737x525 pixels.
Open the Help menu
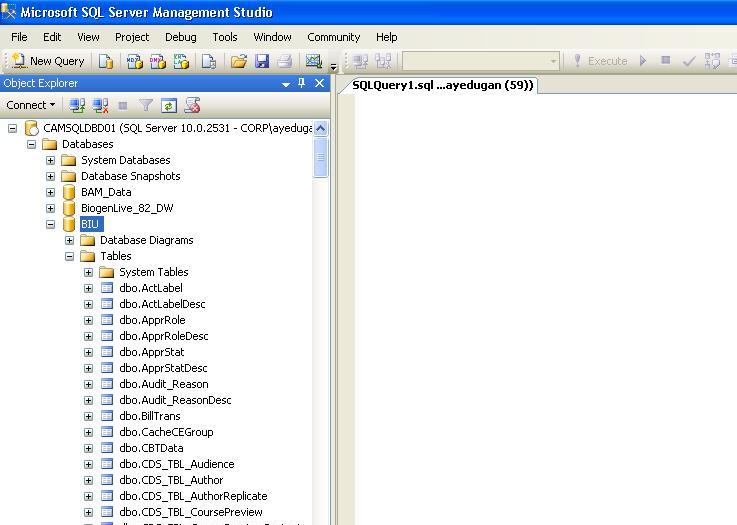tap(387, 37)
